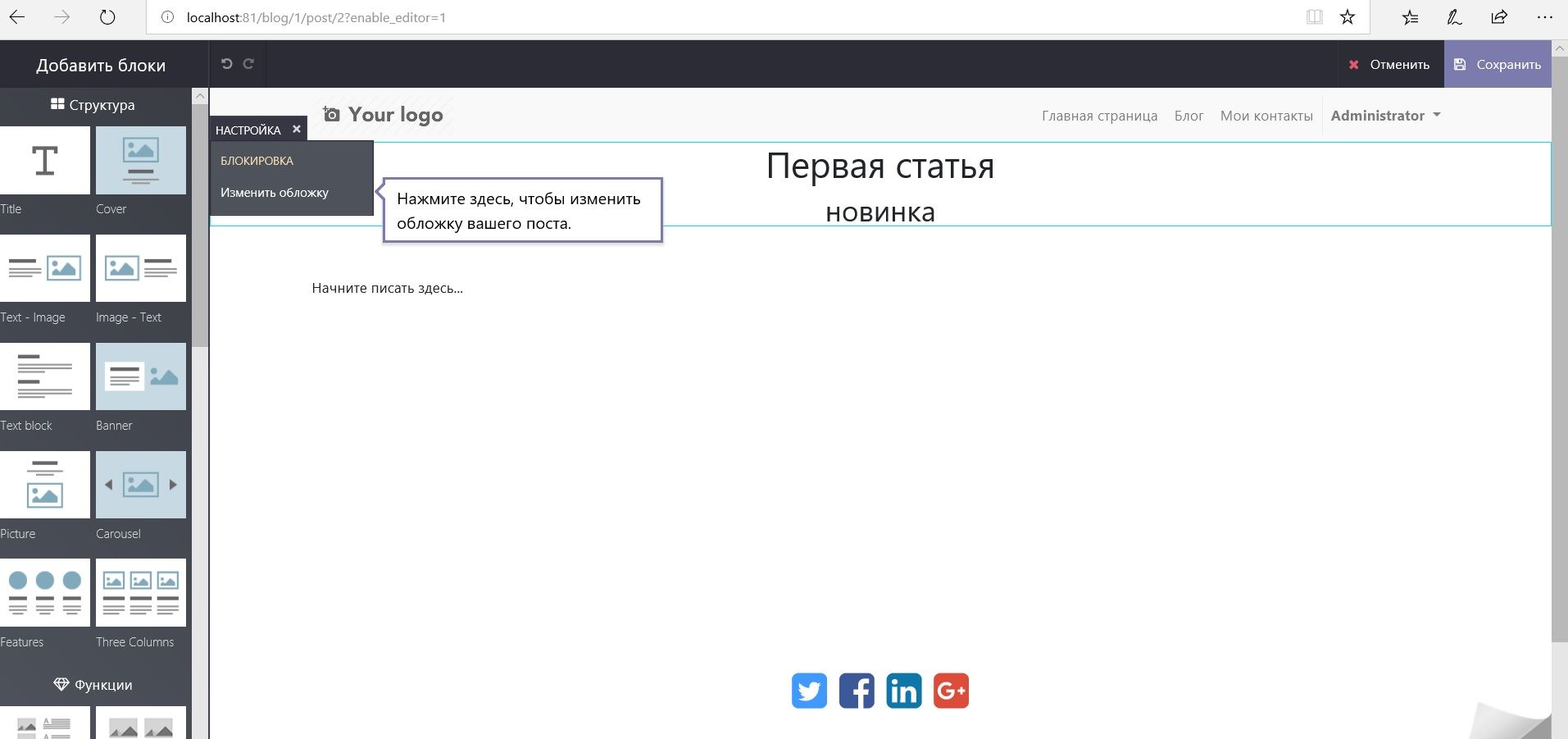Click the Facebook social icon
This screenshot has width=1568, height=739.
856,690
